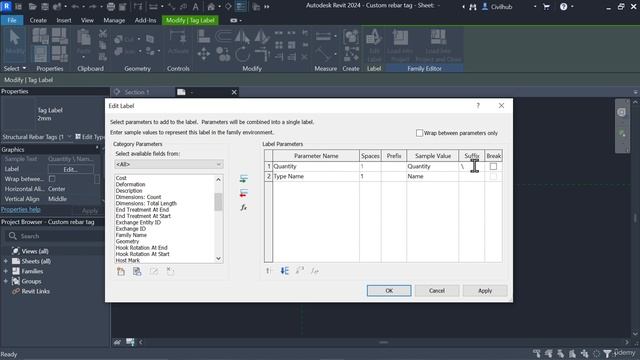
Task: Select 'Family Name' in category parameters list
Action: coord(131,235)
